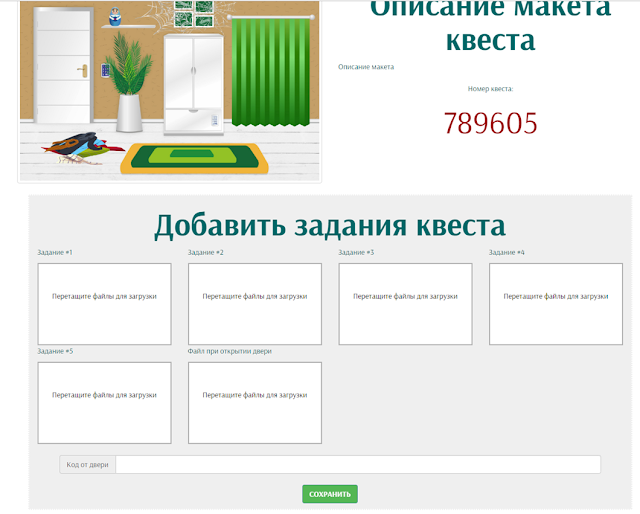Open upload zone for Задание #2
Viewport: 640px width, 514px height.
(255, 304)
